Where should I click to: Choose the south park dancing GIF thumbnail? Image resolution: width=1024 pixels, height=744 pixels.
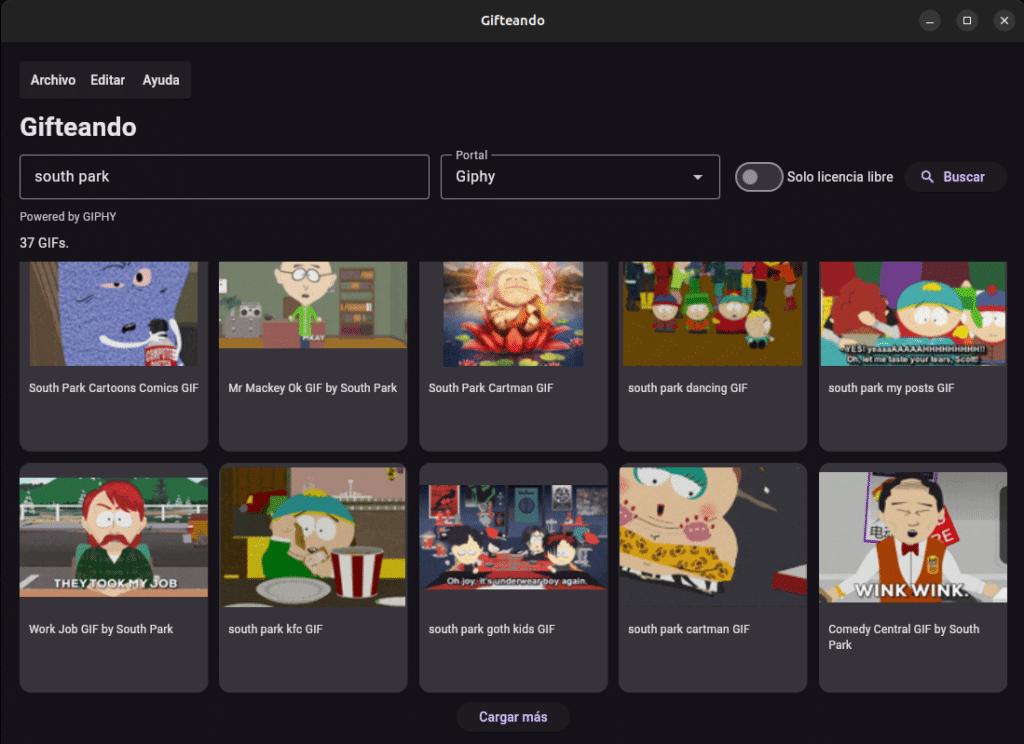coord(712,314)
